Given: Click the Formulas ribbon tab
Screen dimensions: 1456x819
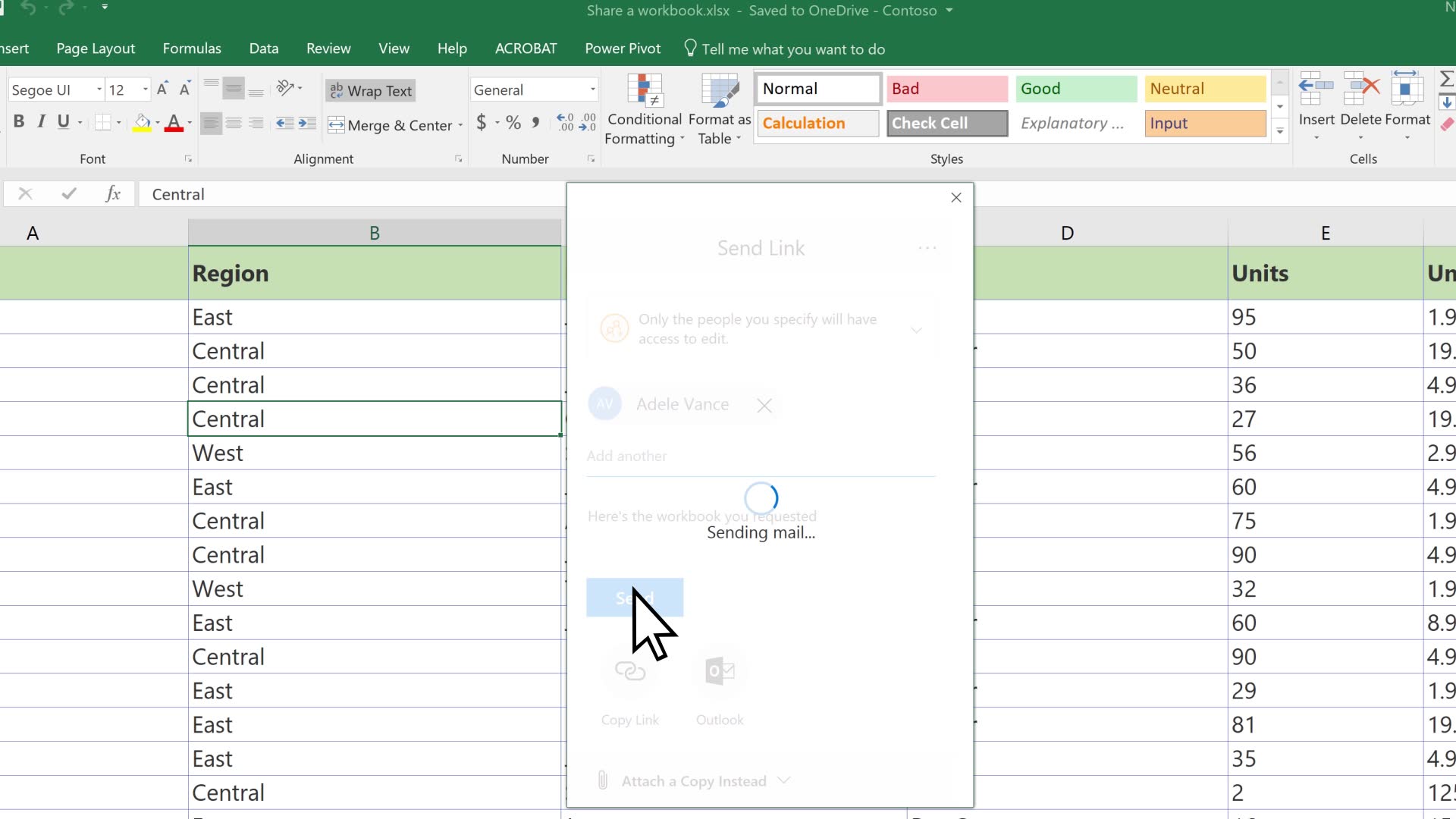Looking at the screenshot, I should tap(191, 48).
